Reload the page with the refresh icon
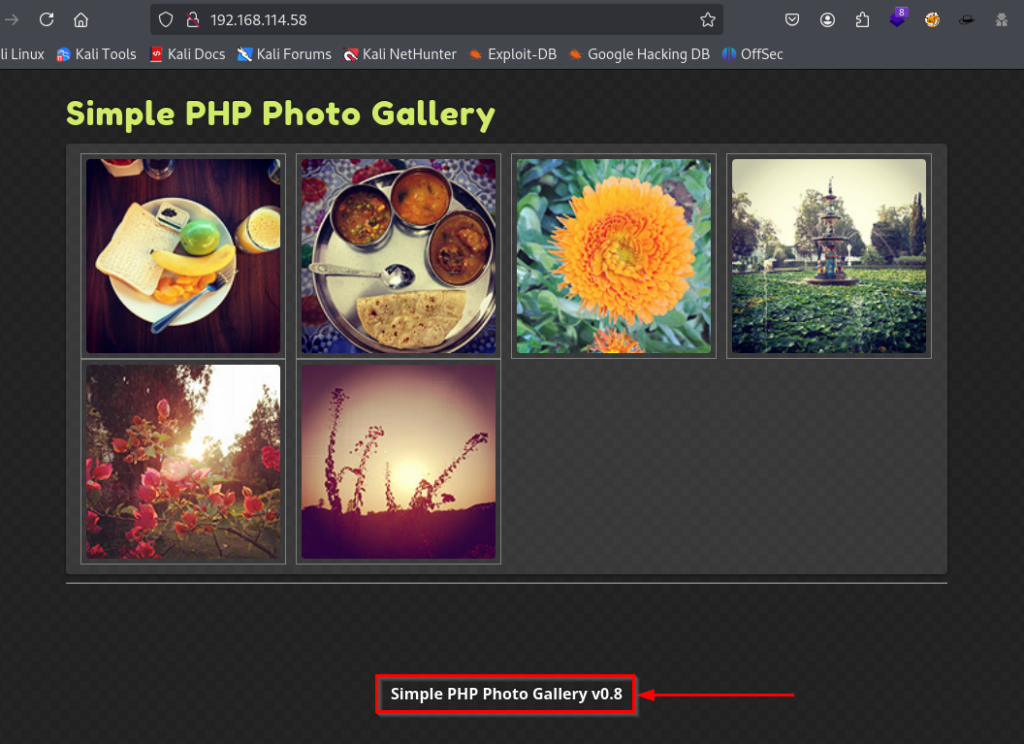This screenshot has height=744, width=1024. pos(46,20)
